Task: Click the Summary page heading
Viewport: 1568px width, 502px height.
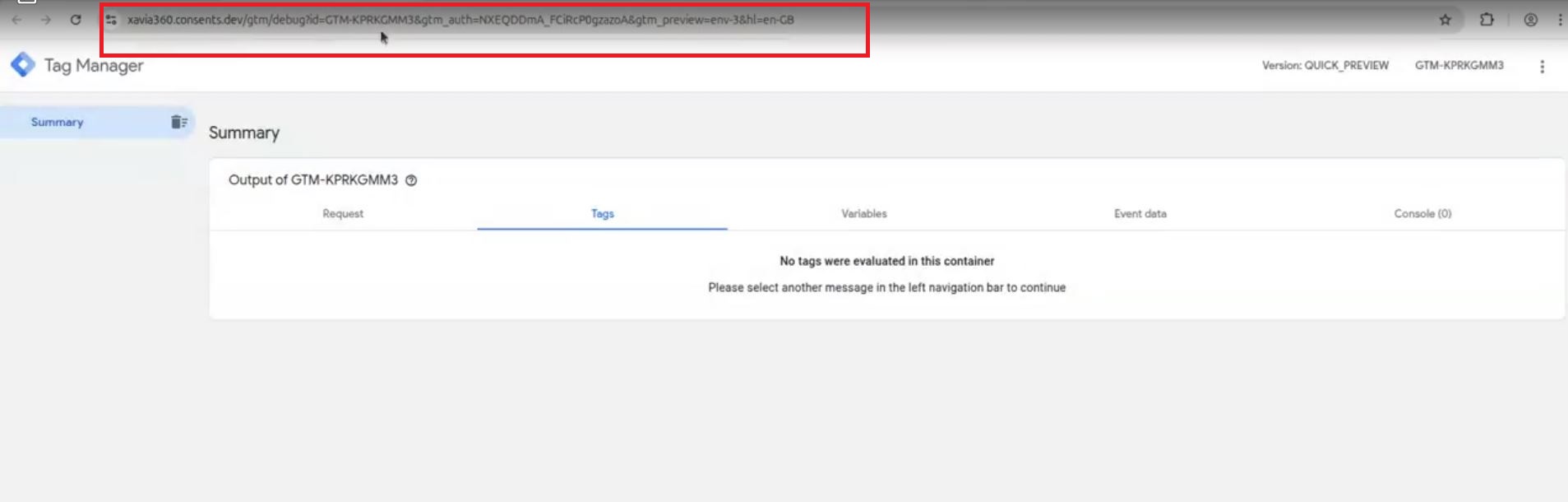Action: click(x=244, y=133)
